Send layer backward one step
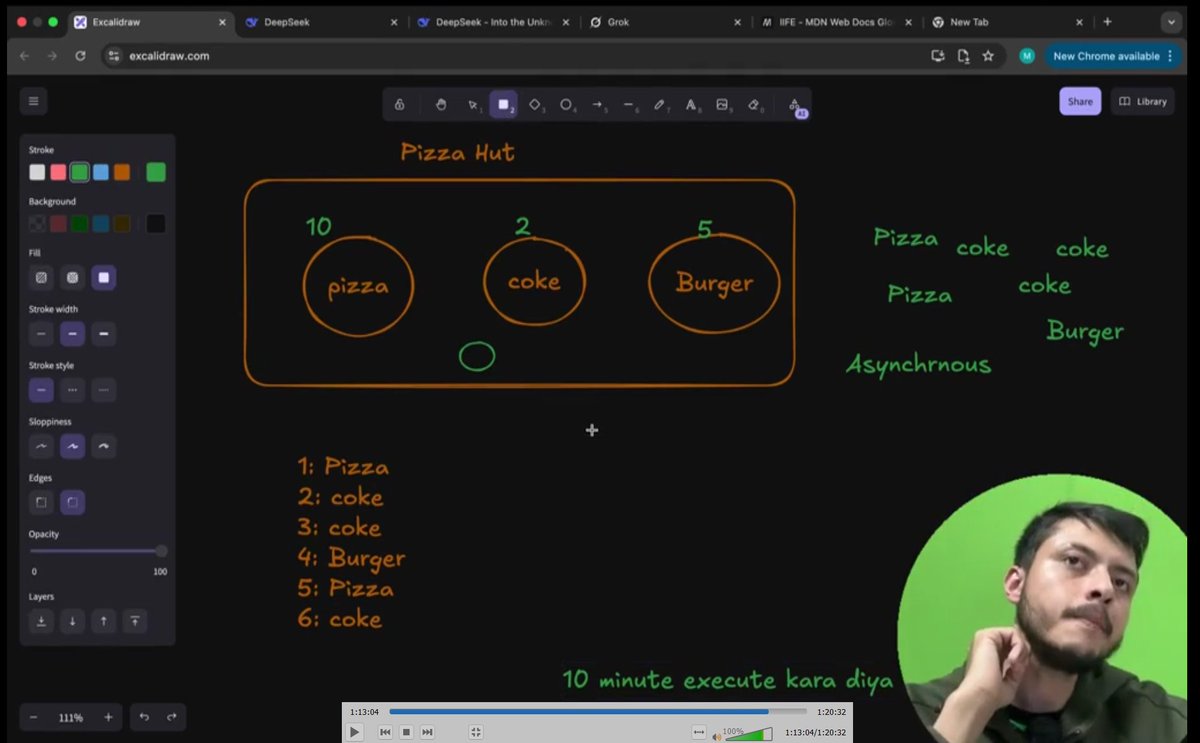The image size is (1200, 743). pyautogui.click(x=72, y=621)
